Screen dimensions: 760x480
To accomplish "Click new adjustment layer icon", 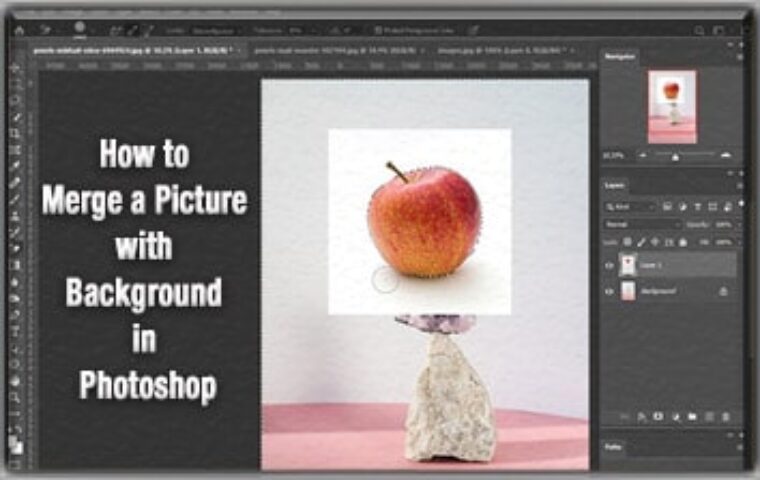I will tap(676, 416).
